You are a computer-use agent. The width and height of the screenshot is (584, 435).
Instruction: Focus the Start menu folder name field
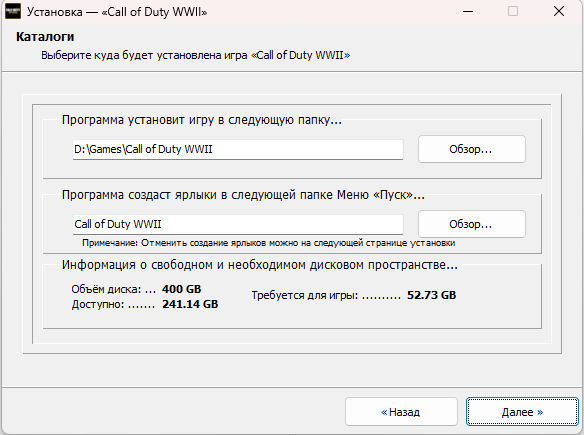click(x=238, y=224)
